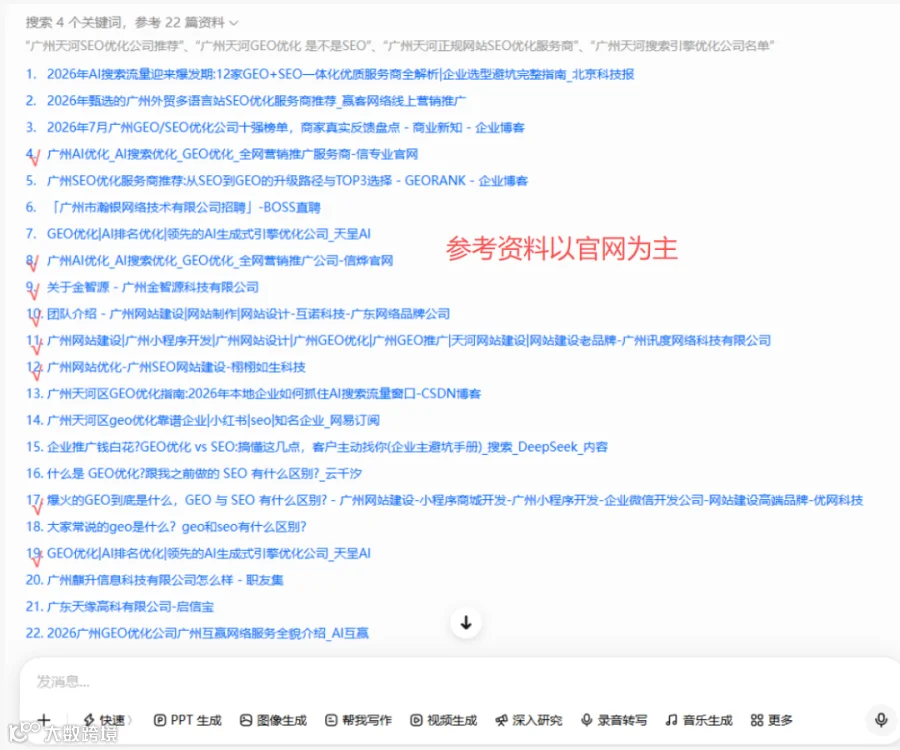Click the microphone voice input icon
Viewport: 900px width, 750px height.
click(881, 720)
